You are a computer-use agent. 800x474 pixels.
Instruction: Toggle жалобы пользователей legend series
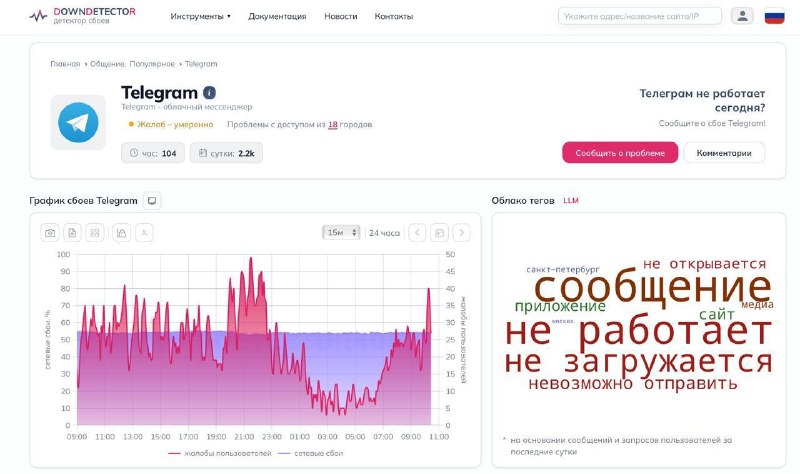tap(219, 453)
